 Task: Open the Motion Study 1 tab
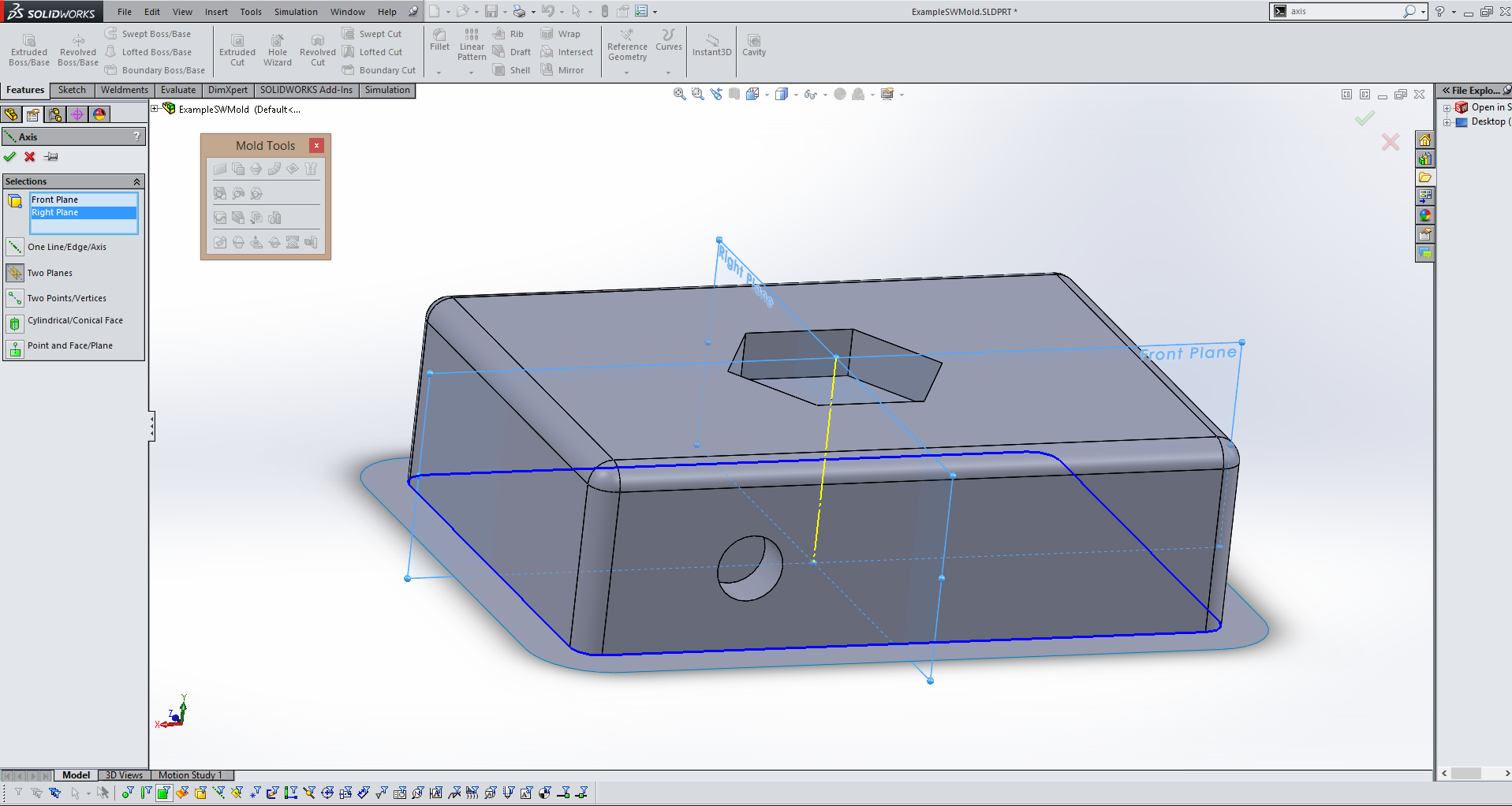point(191,775)
